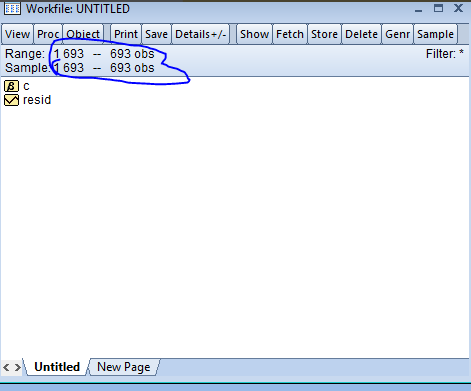Click the workfile window icon in title bar
The image size is (471, 391).
pos(12,8)
